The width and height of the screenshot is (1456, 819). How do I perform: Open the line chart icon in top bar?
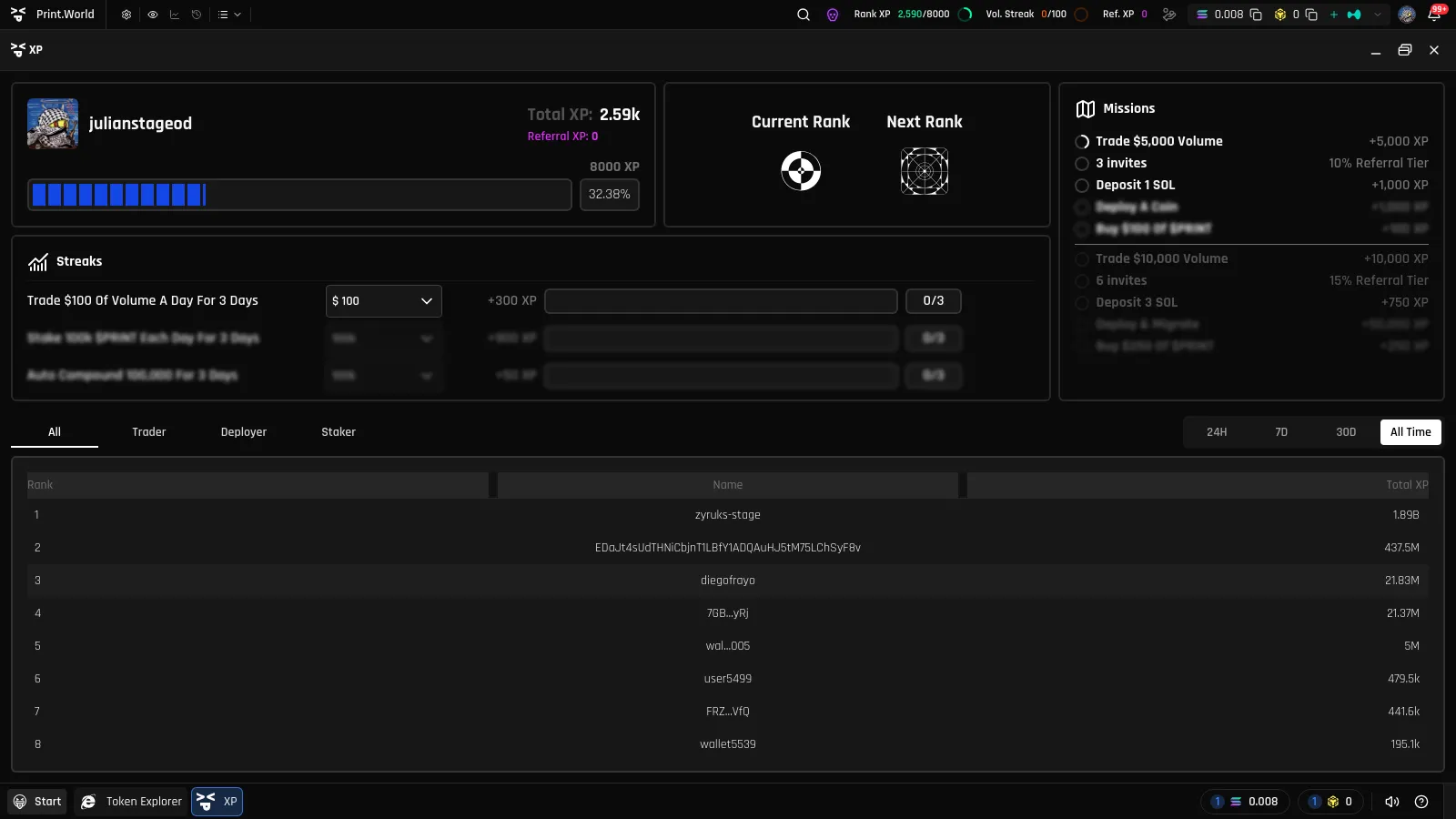point(174,15)
